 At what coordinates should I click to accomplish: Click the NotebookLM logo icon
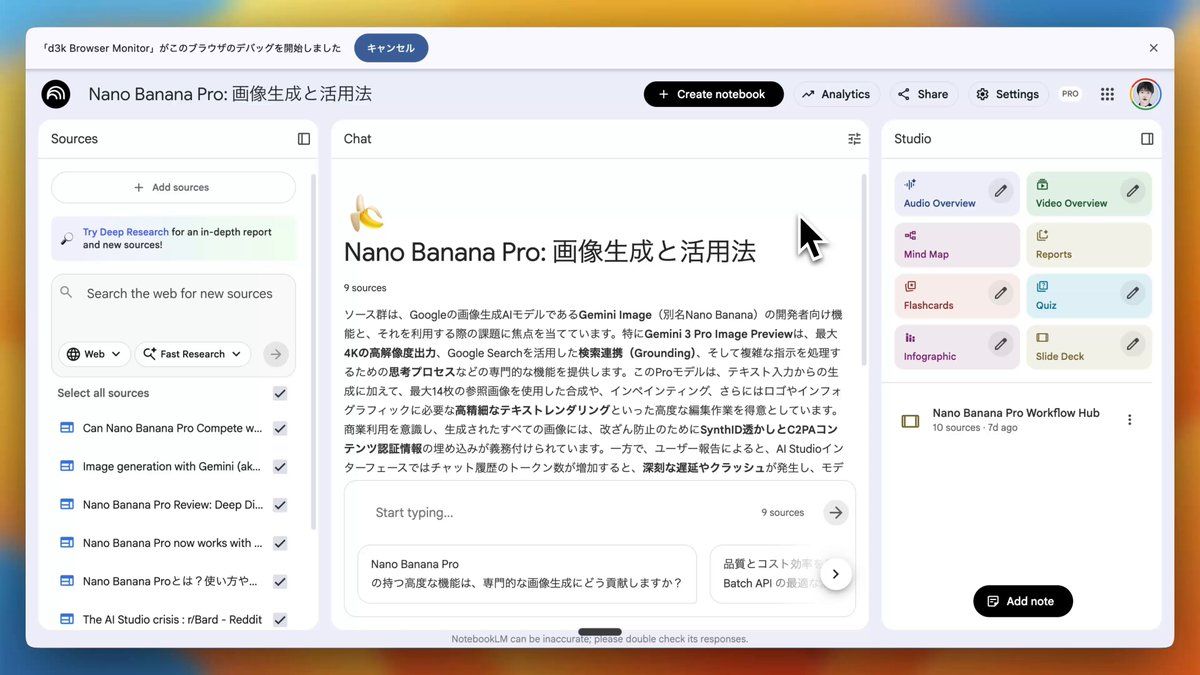56,94
